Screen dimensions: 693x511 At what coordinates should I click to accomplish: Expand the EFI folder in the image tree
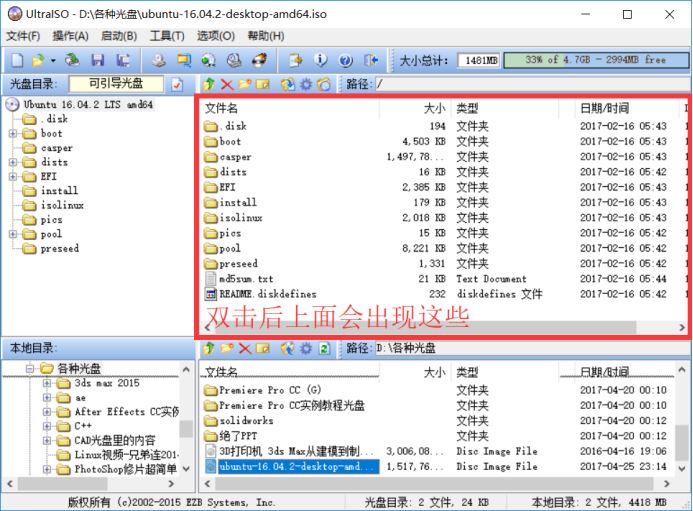coord(13,176)
